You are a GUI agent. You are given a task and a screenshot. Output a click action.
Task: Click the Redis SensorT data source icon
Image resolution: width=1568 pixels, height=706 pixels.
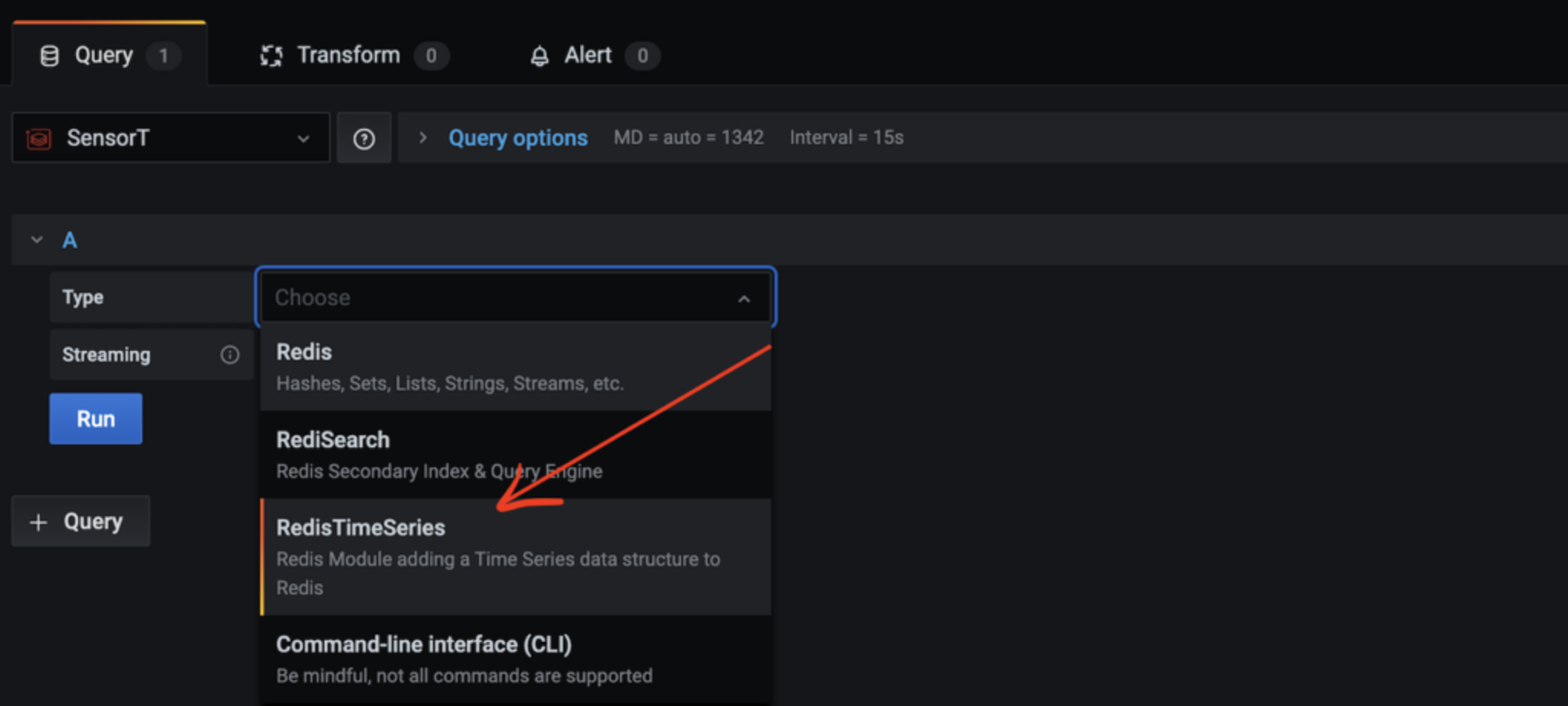point(39,139)
